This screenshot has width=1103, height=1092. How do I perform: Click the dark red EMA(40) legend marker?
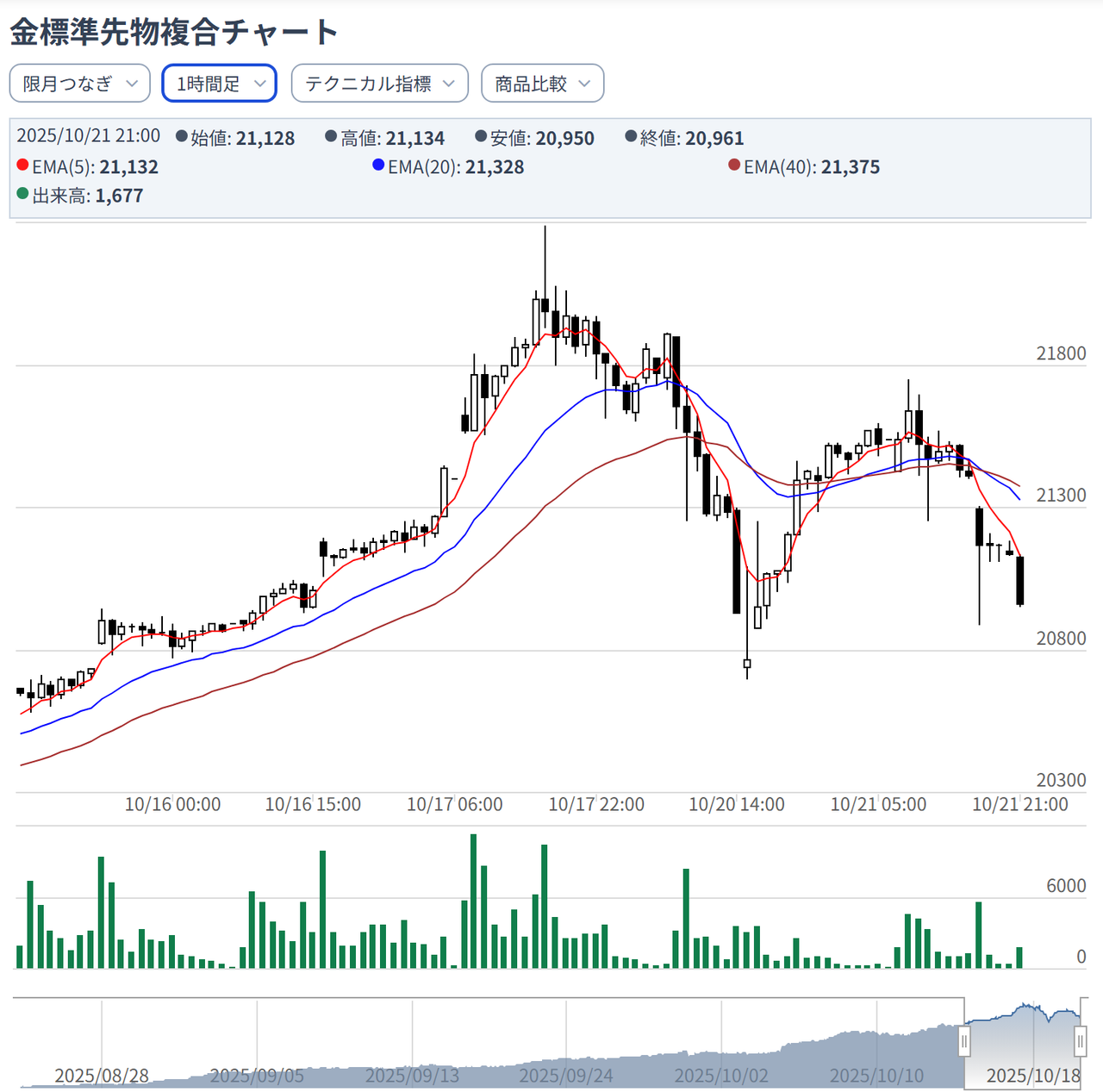coord(734,166)
